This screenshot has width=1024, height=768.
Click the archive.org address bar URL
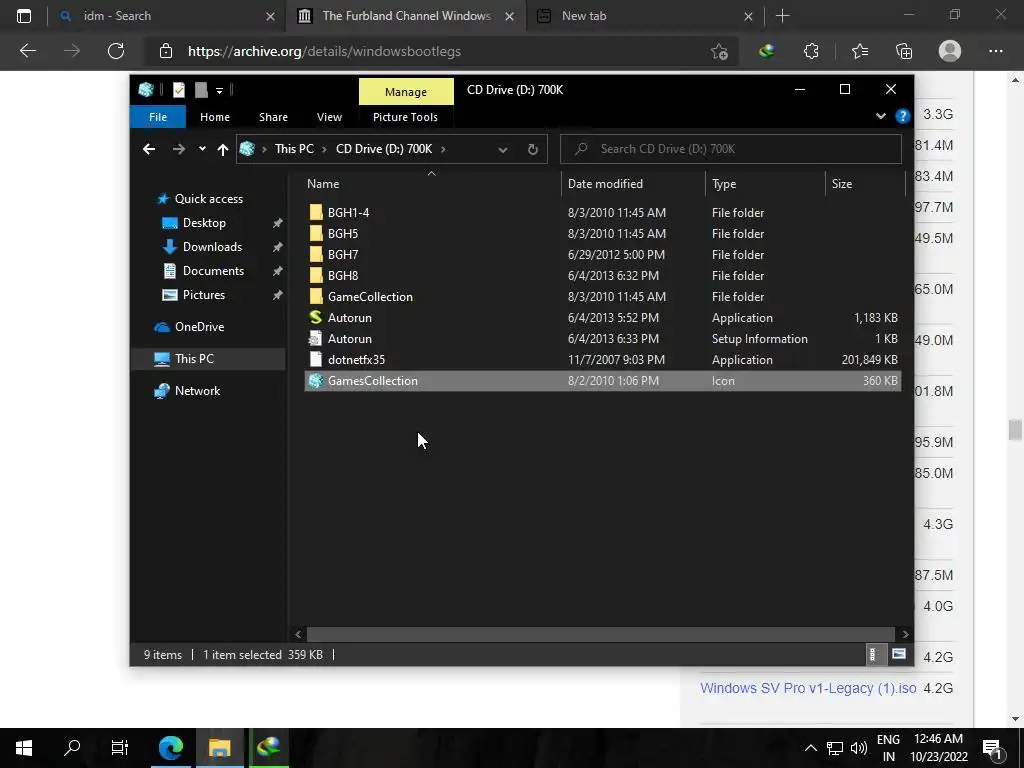click(x=324, y=51)
